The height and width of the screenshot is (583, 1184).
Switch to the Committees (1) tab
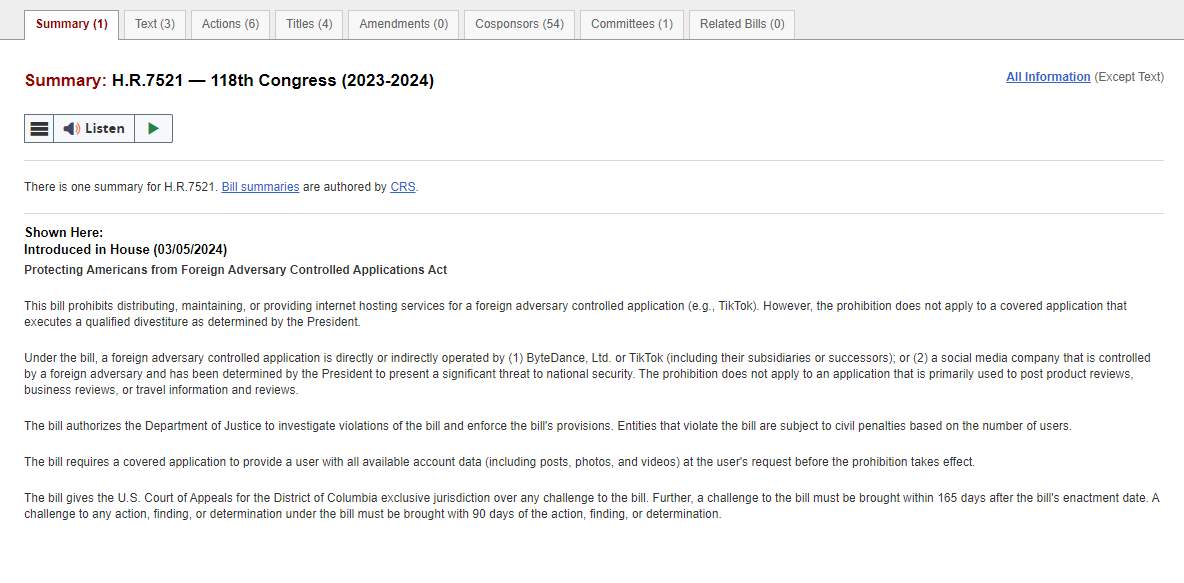tap(632, 24)
